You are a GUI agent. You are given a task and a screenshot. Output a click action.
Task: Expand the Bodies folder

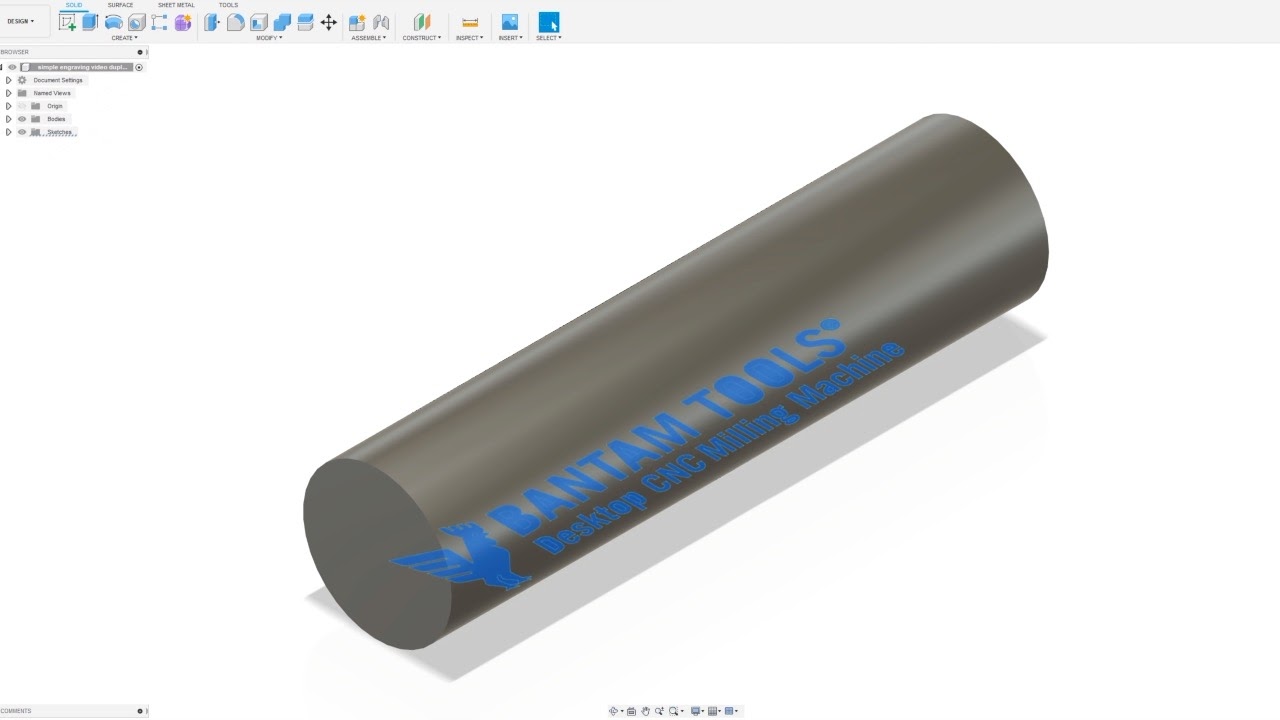9,119
